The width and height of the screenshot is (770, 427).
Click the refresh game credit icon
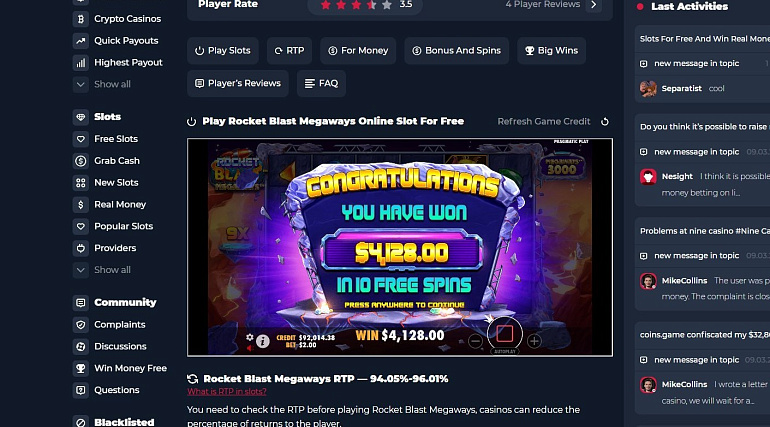[x=605, y=121]
